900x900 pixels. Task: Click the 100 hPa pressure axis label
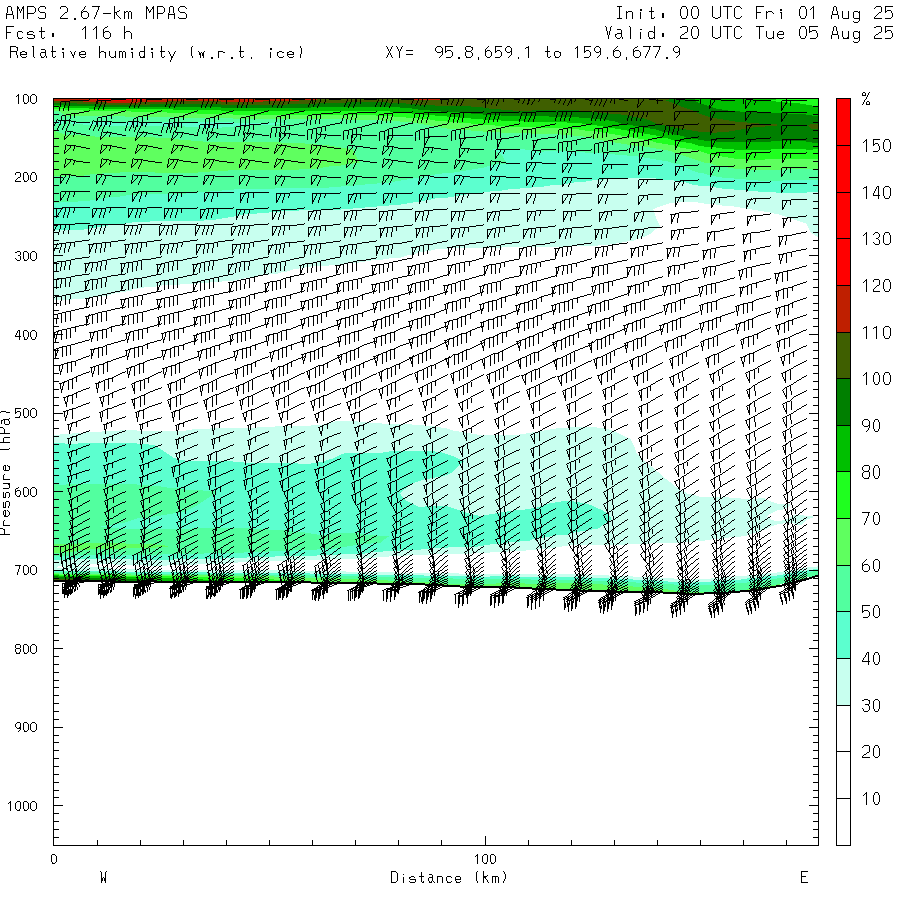click(x=26, y=99)
